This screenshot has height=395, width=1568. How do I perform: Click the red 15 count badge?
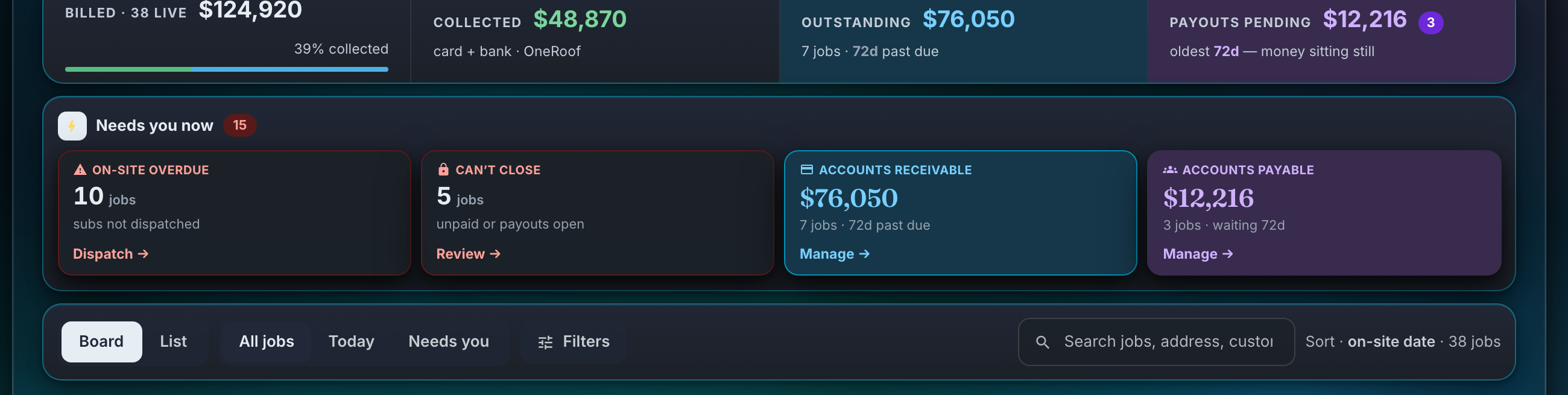point(240,125)
